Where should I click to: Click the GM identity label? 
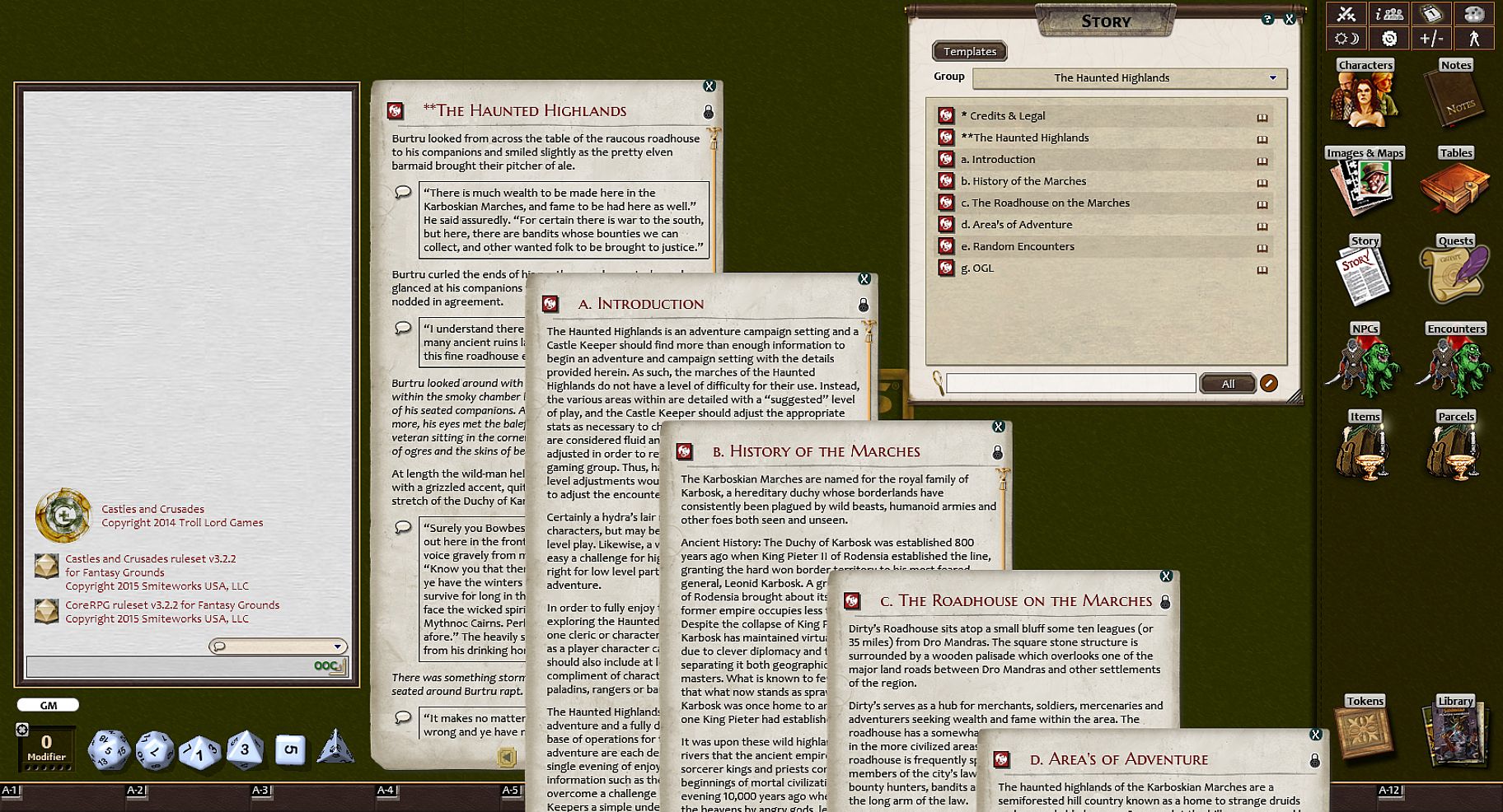pos(49,705)
